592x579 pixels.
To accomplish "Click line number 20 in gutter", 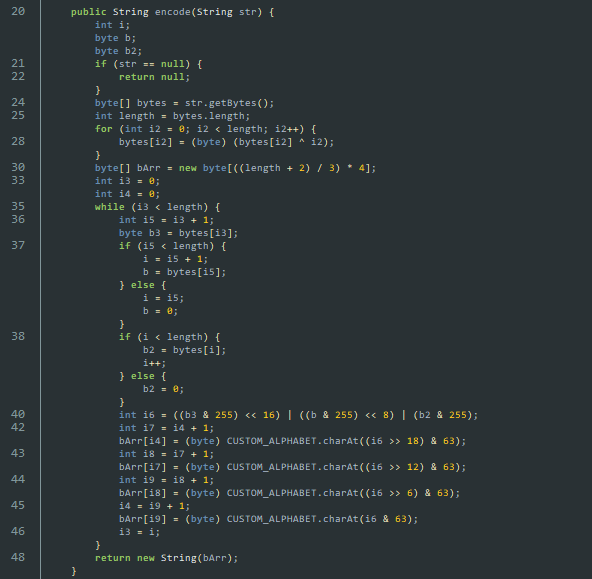I will [18, 11].
